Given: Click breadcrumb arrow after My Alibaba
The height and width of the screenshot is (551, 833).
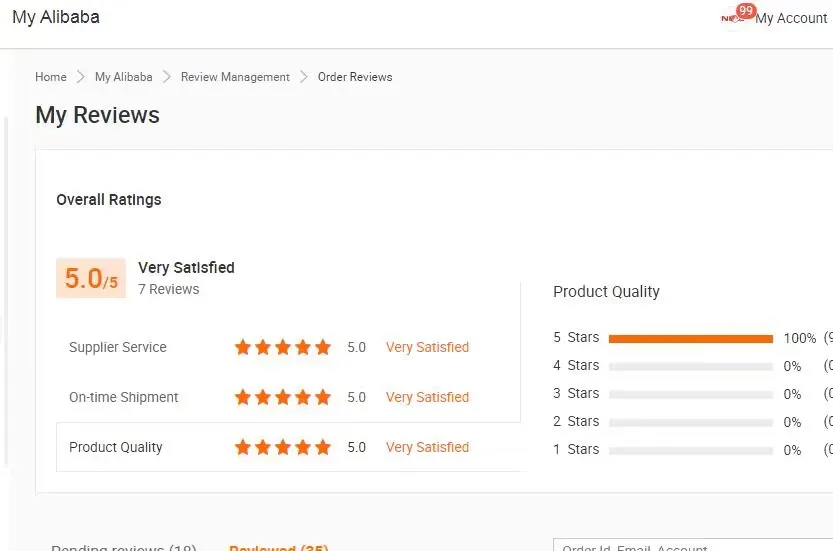Looking at the screenshot, I should click(x=167, y=77).
